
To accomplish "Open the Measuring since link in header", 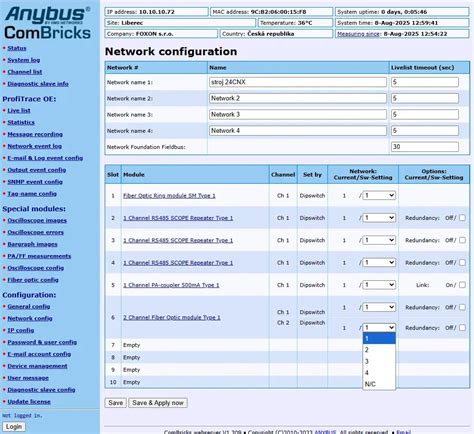I will (359, 34).
